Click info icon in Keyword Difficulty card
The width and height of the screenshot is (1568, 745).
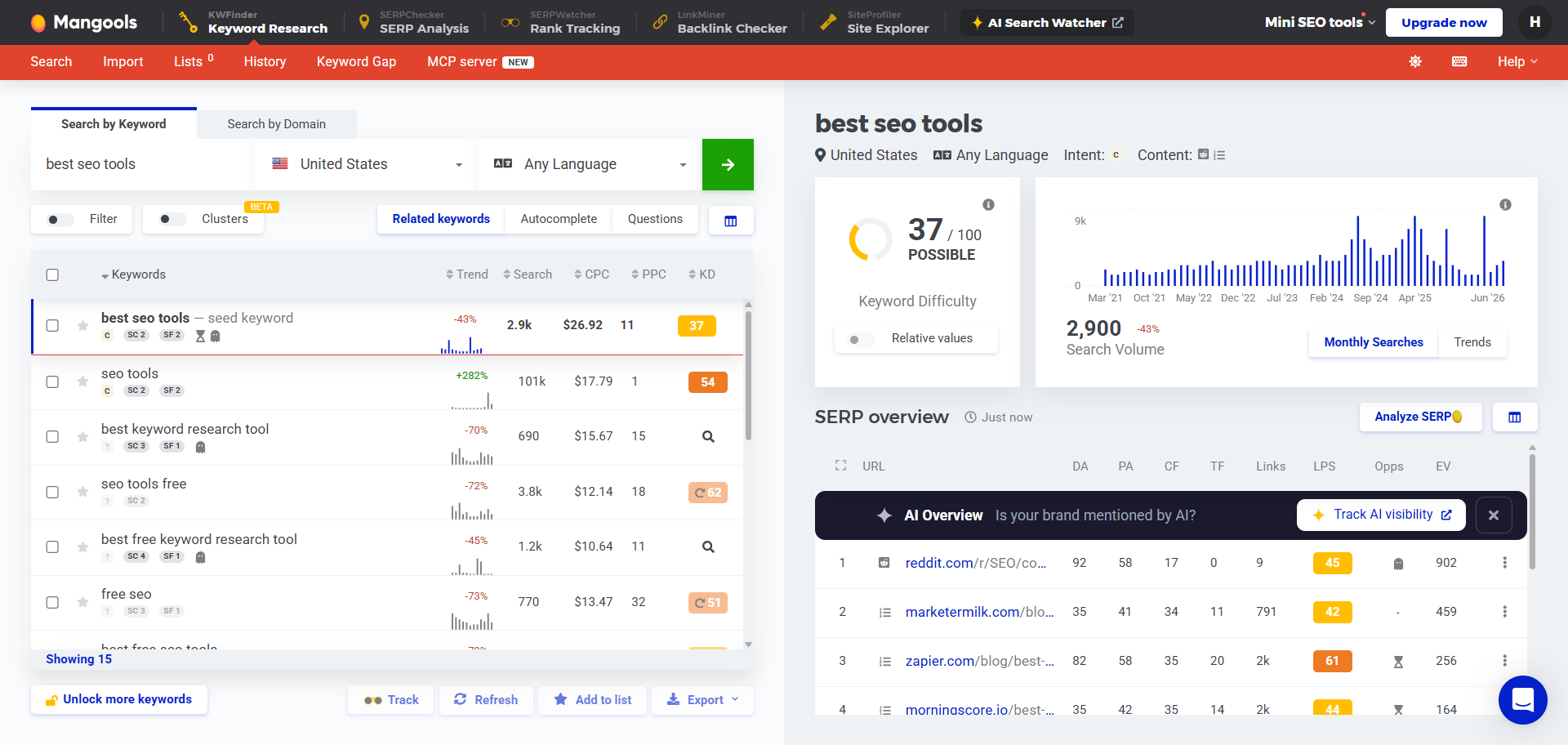tap(988, 205)
